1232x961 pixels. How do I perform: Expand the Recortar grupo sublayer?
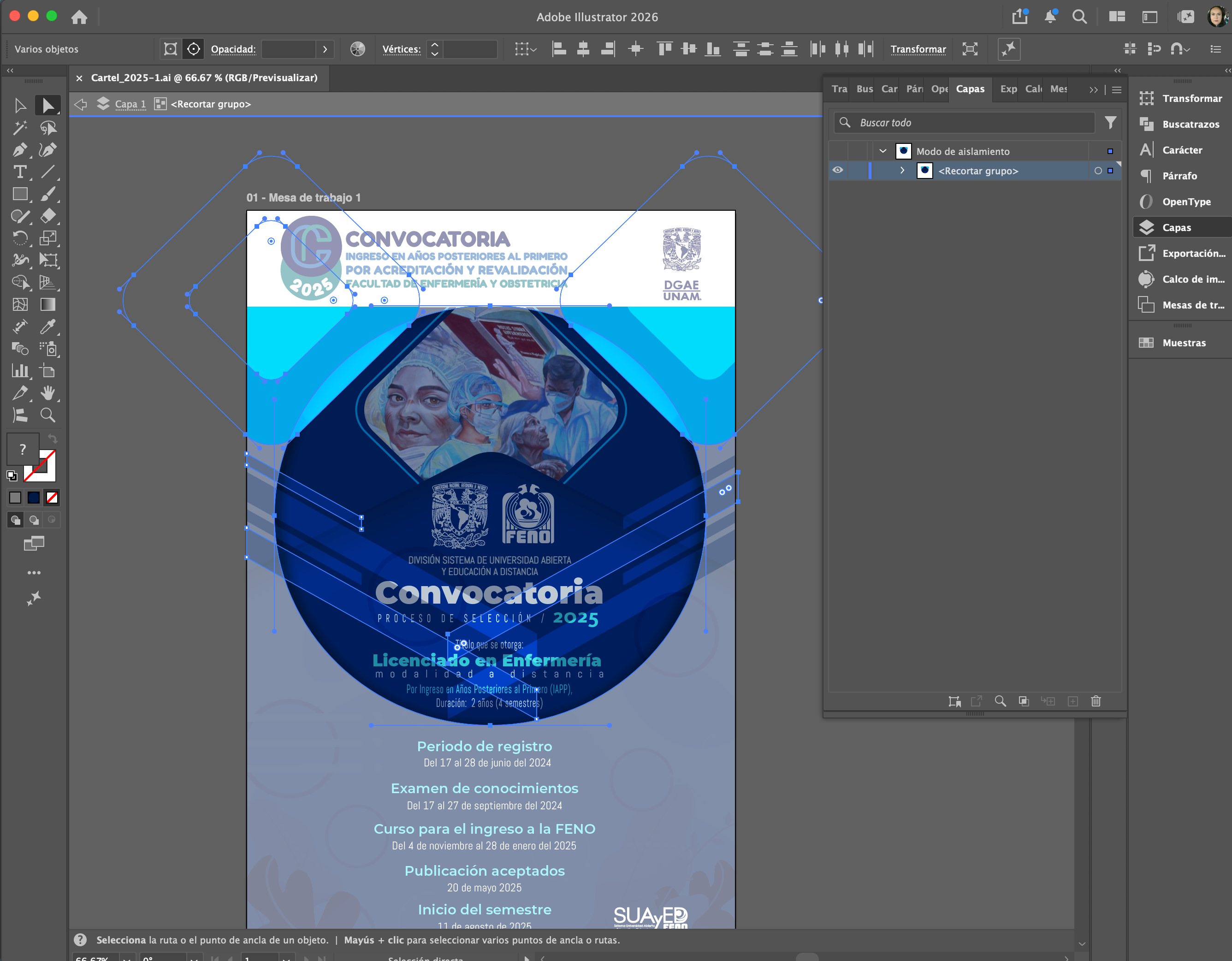tap(902, 171)
